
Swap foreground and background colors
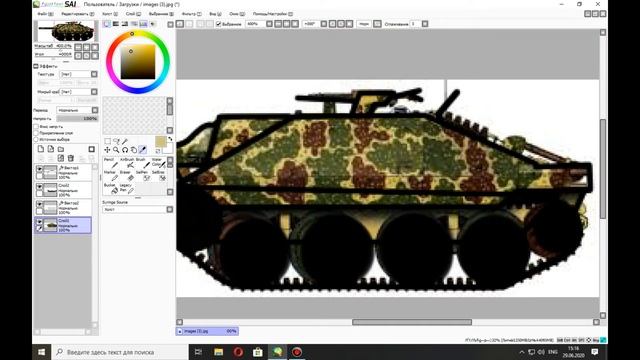(x=170, y=139)
